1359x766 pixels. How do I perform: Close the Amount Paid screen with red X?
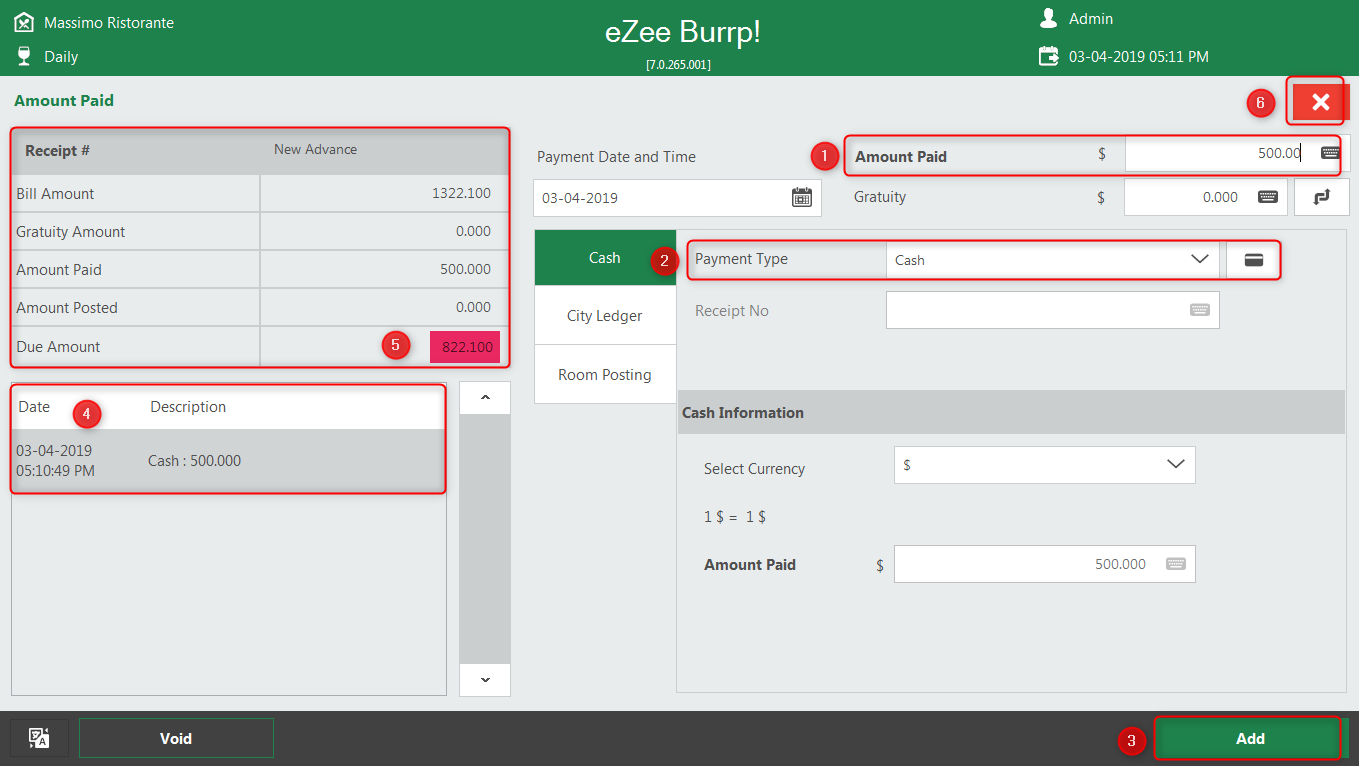1320,102
